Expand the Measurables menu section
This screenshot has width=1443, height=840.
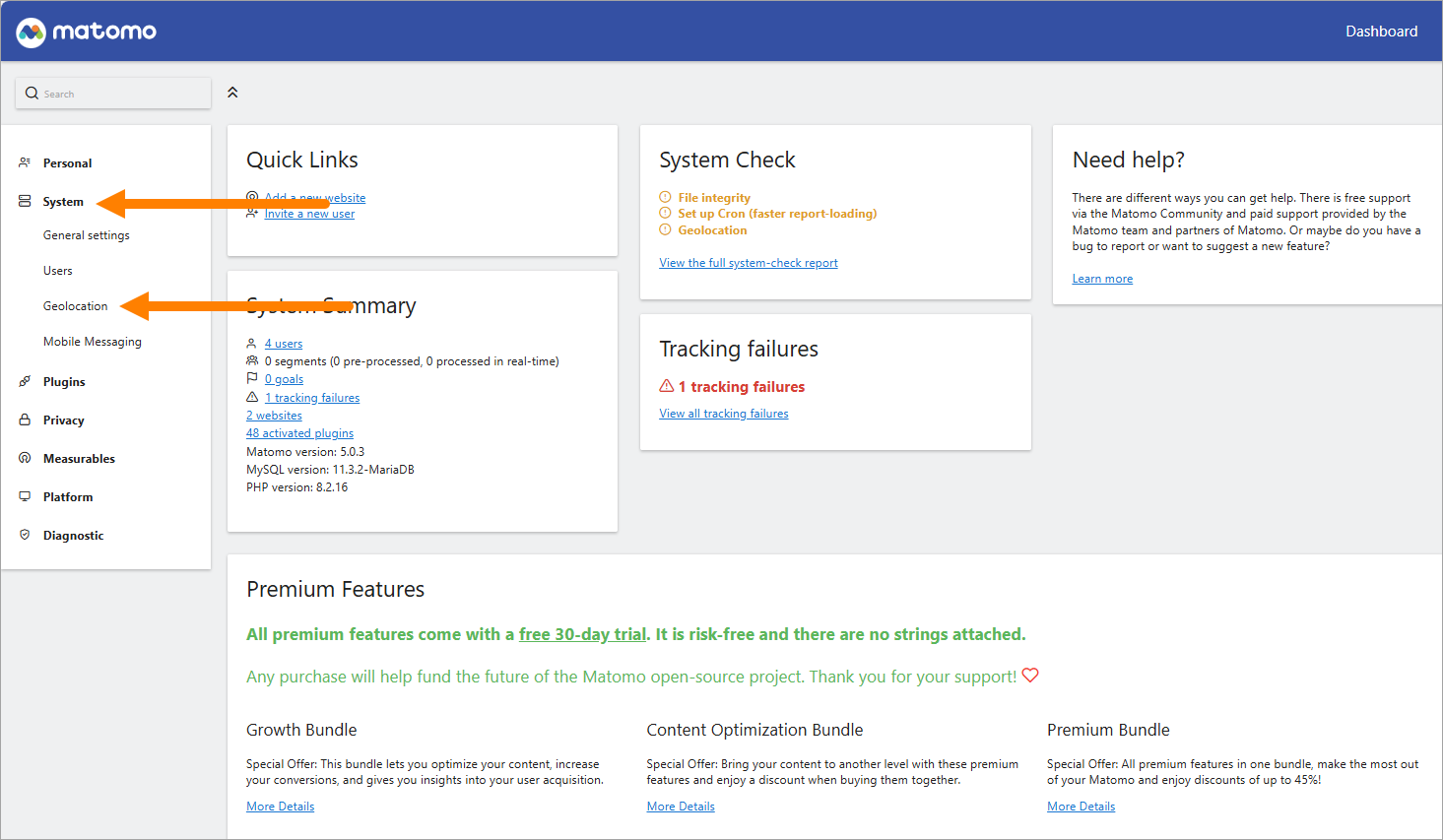click(x=79, y=459)
